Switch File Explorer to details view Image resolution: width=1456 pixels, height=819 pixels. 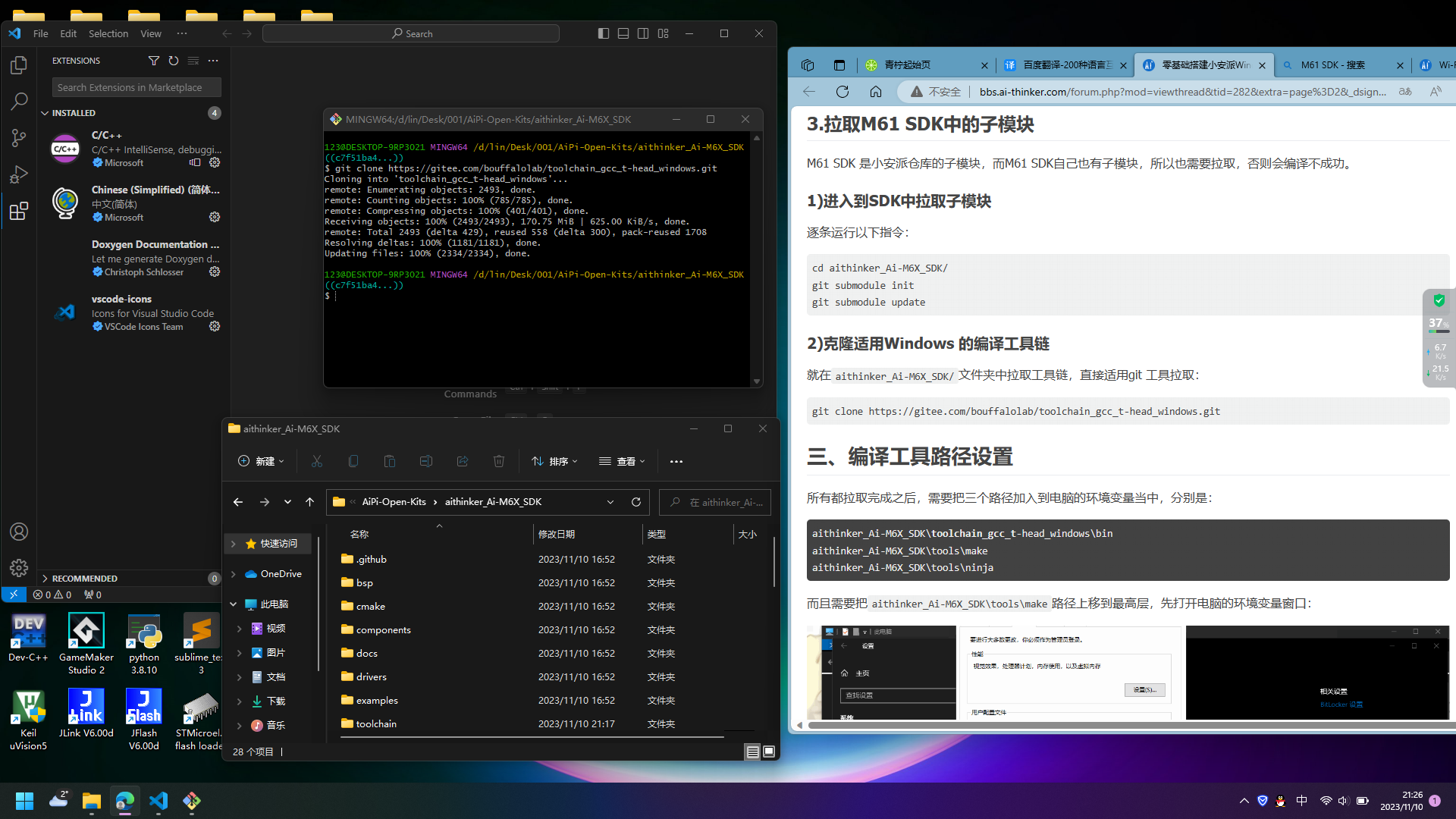[x=753, y=752]
